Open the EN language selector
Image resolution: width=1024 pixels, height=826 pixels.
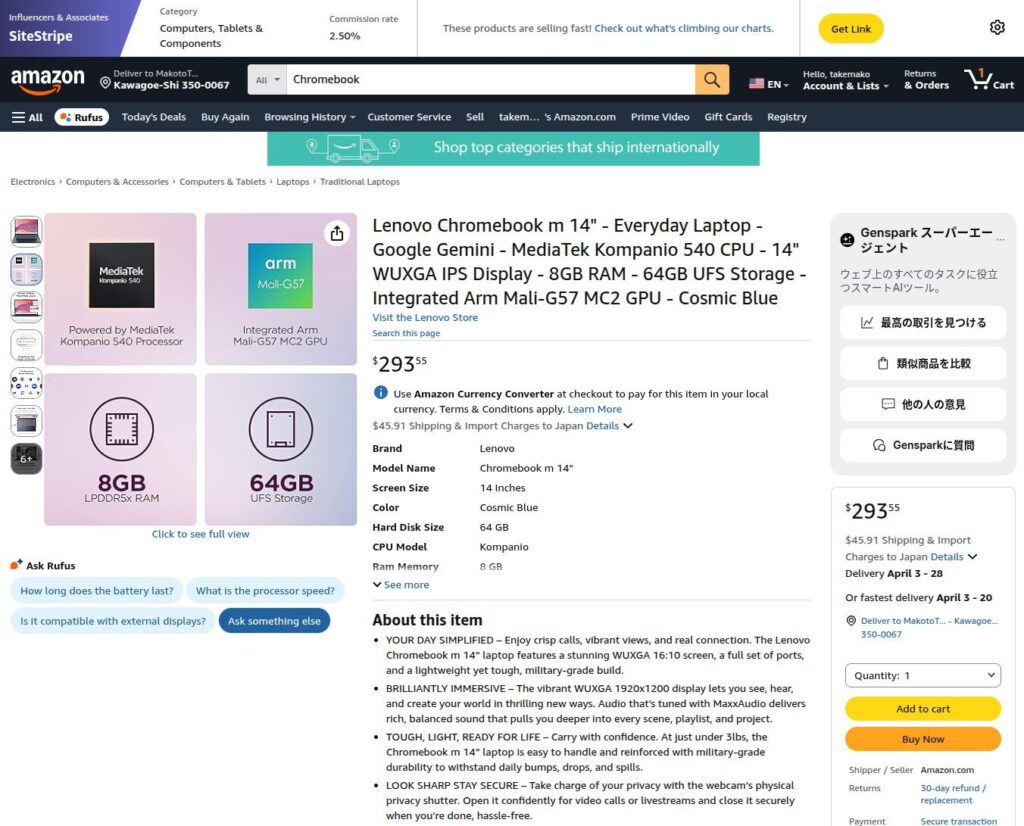[x=769, y=84]
